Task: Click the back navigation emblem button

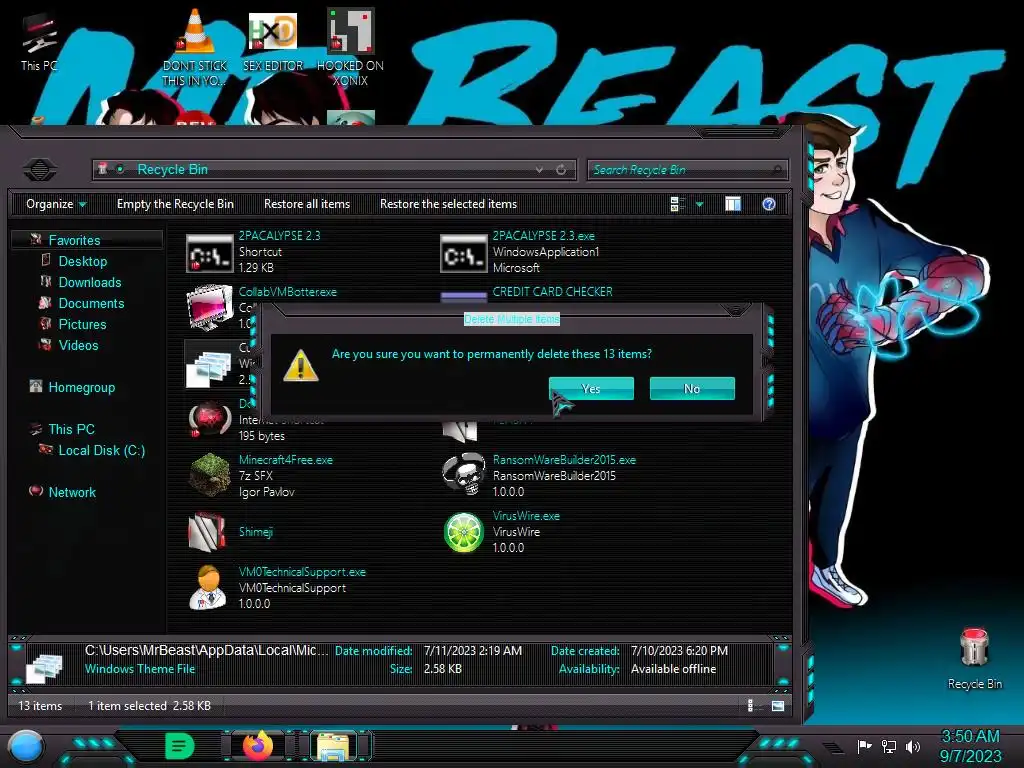Action: [x=40, y=170]
